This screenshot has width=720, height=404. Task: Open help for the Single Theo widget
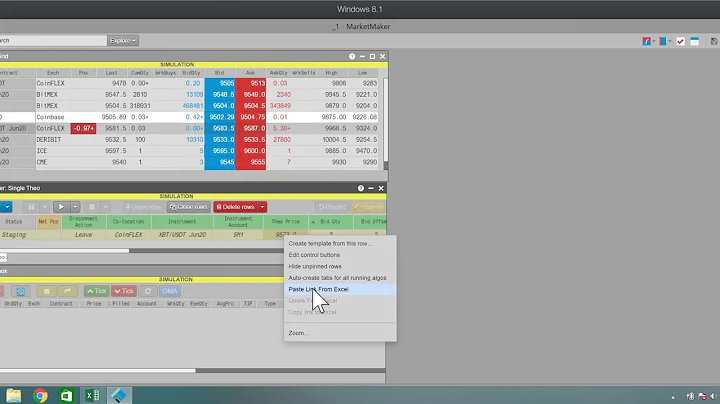[360, 188]
